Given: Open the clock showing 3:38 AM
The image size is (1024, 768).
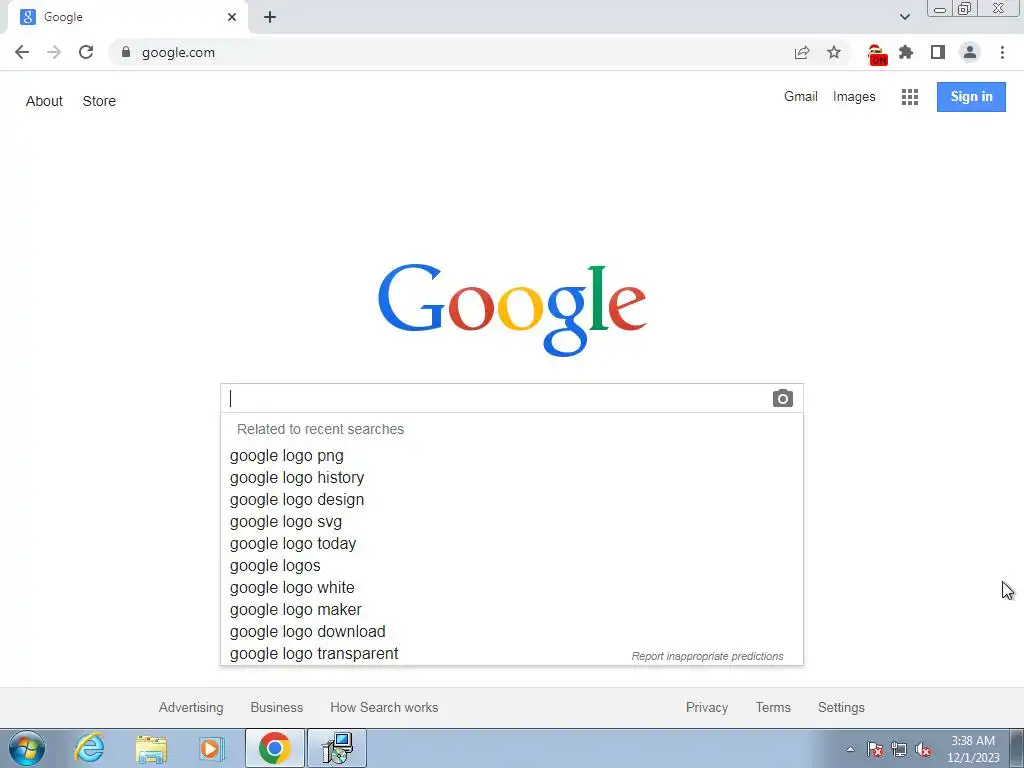Looking at the screenshot, I should coord(973,749).
